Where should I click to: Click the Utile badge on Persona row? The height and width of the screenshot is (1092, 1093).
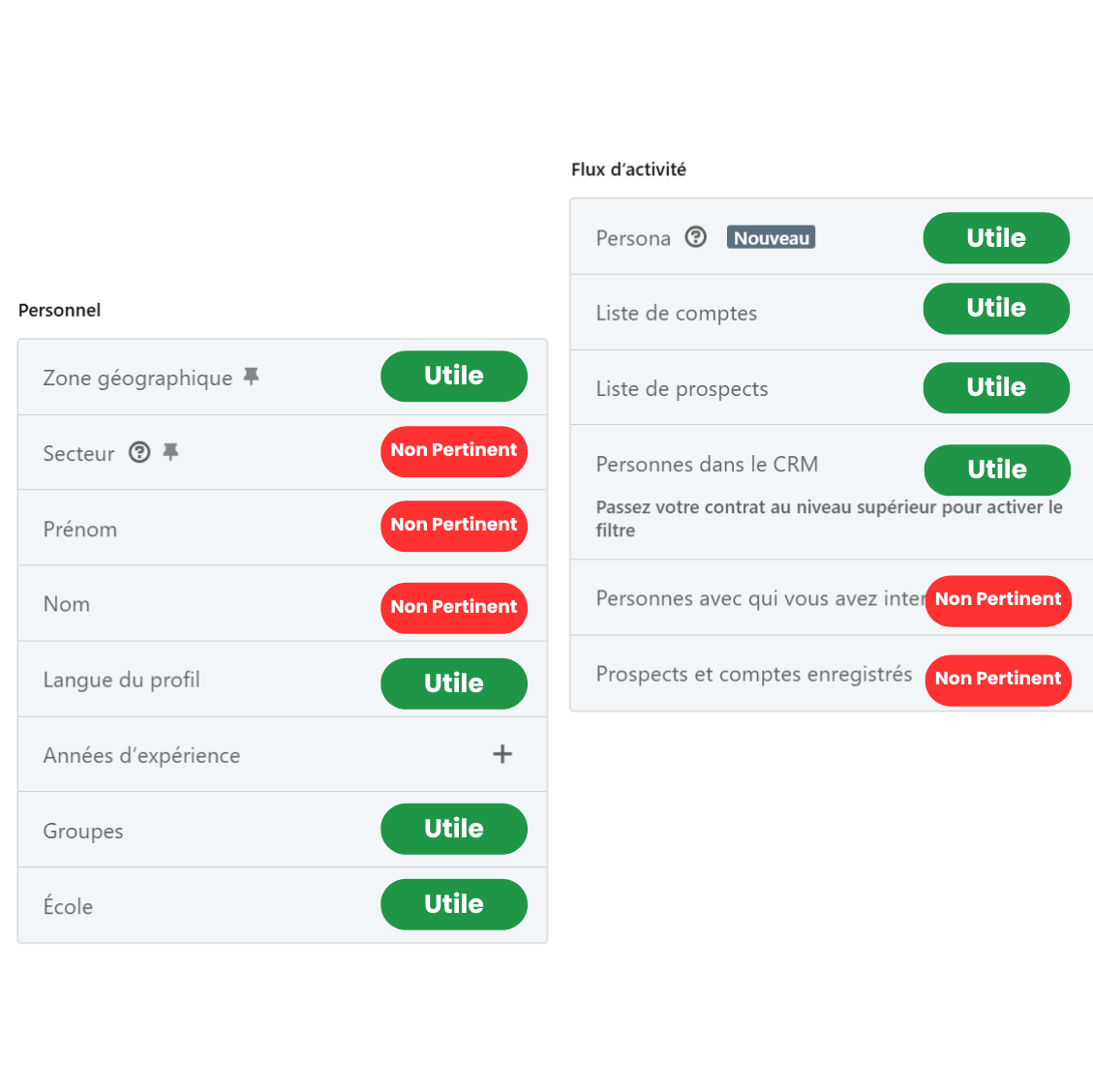click(x=995, y=238)
